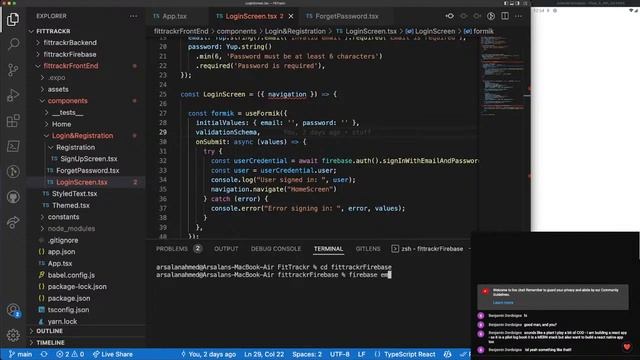Open the Explorer view in activity bar
This screenshot has height=360, width=640.
click(x=13, y=19)
